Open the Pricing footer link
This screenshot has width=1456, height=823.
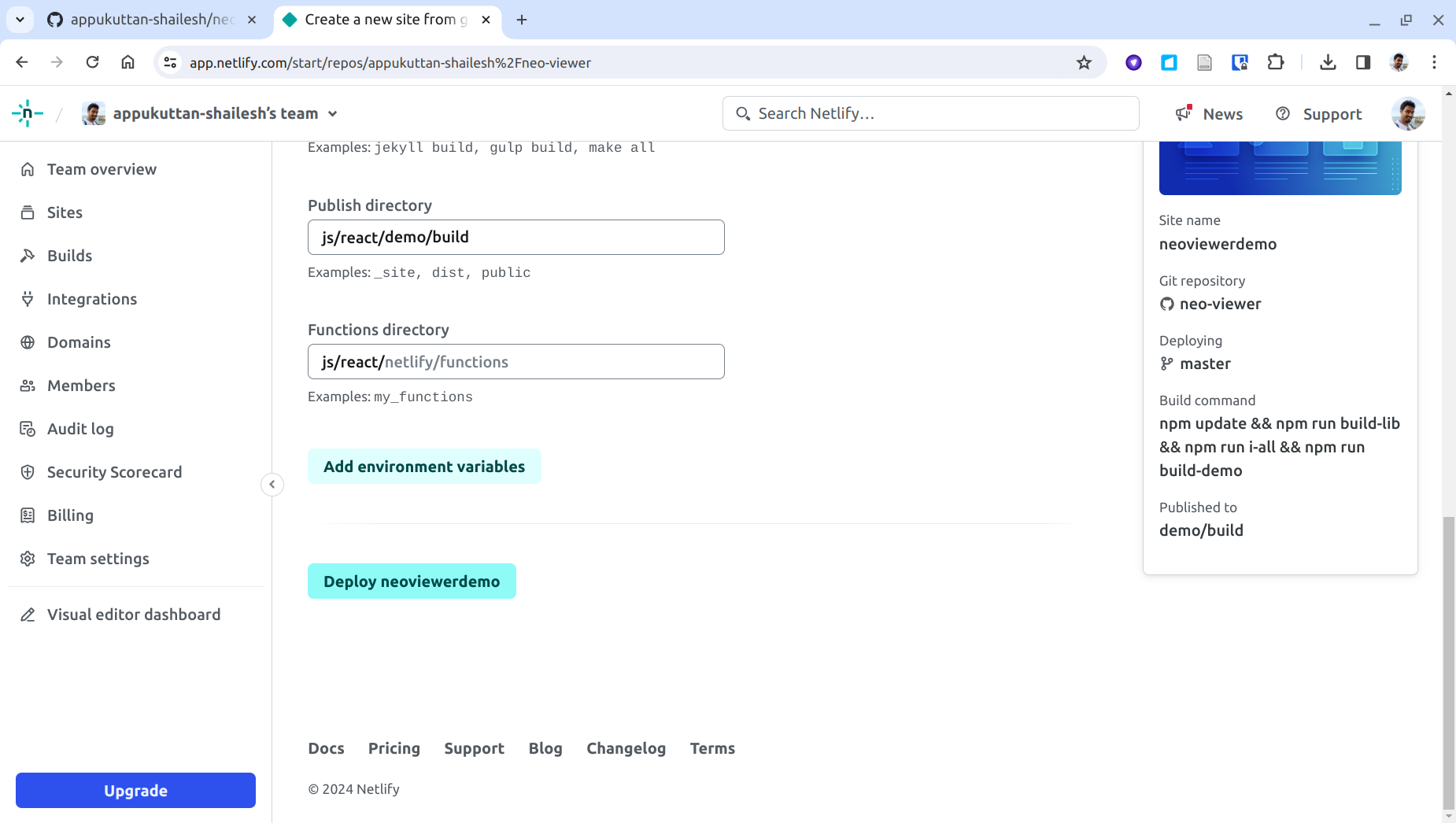point(394,748)
